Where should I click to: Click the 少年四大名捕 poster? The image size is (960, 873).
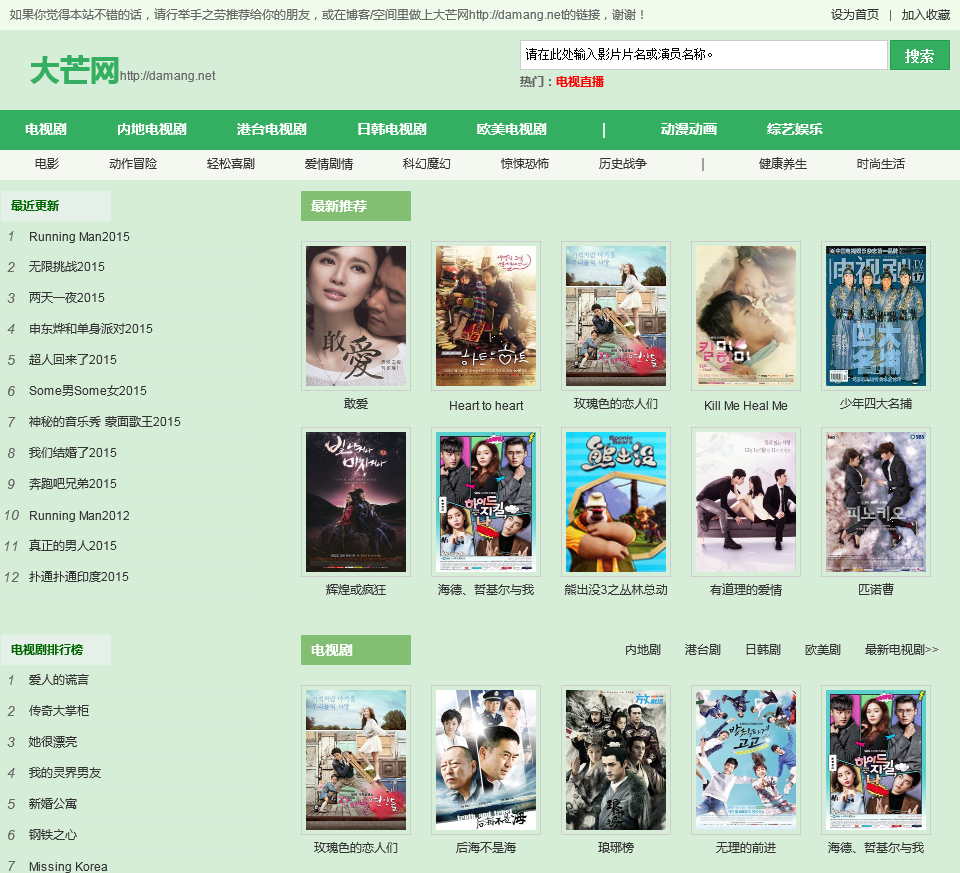876,316
